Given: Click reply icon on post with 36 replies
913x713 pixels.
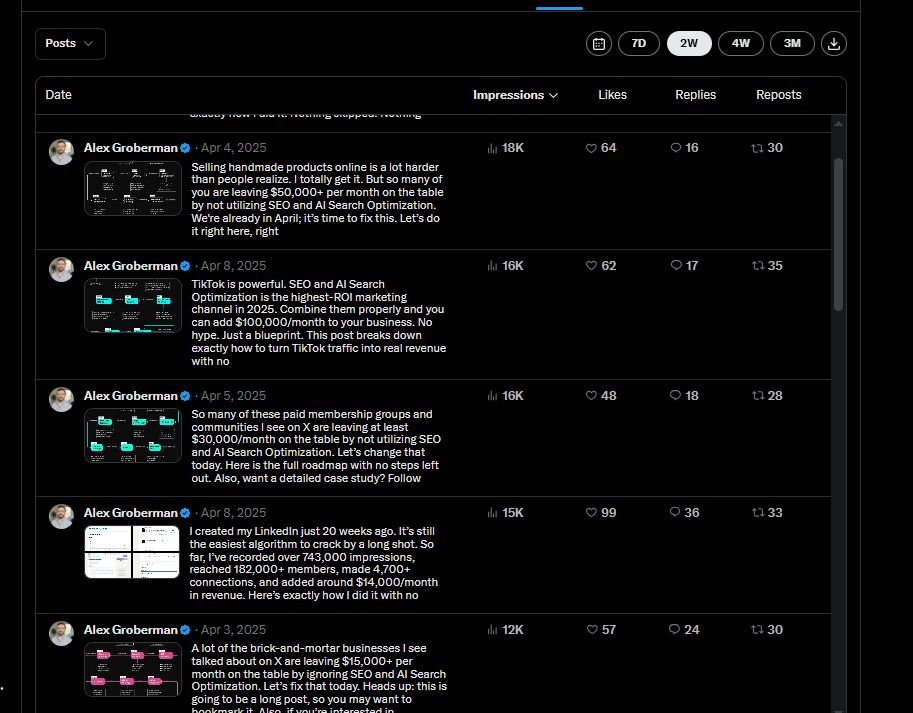Looking at the screenshot, I should (x=675, y=512).
